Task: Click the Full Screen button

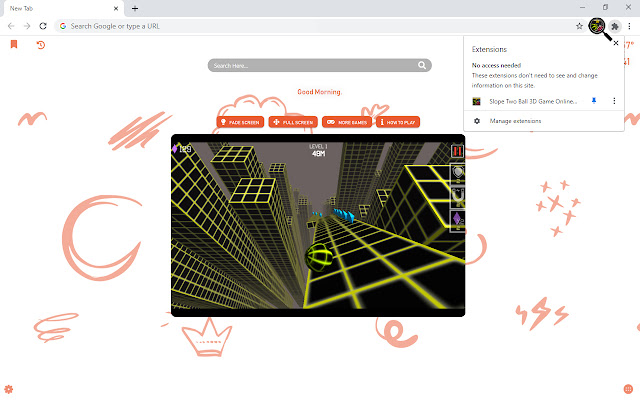Action: tap(293, 122)
